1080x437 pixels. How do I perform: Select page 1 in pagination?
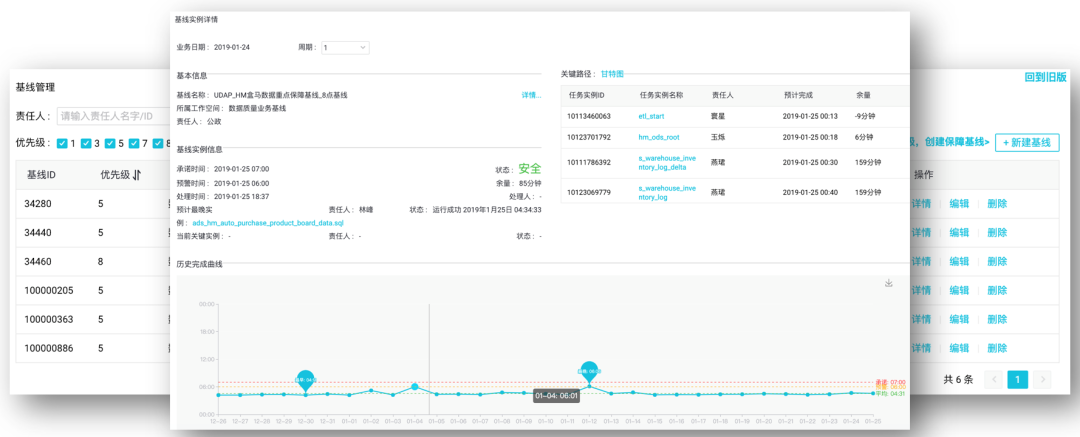pos(1017,380)
